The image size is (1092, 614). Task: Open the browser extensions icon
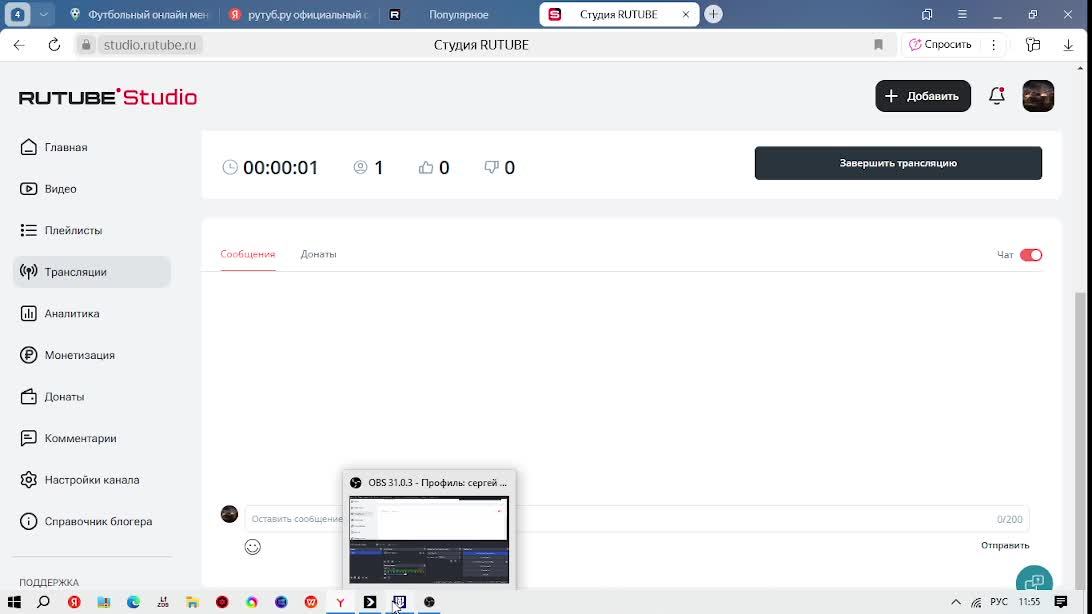tap(1033, 45)
